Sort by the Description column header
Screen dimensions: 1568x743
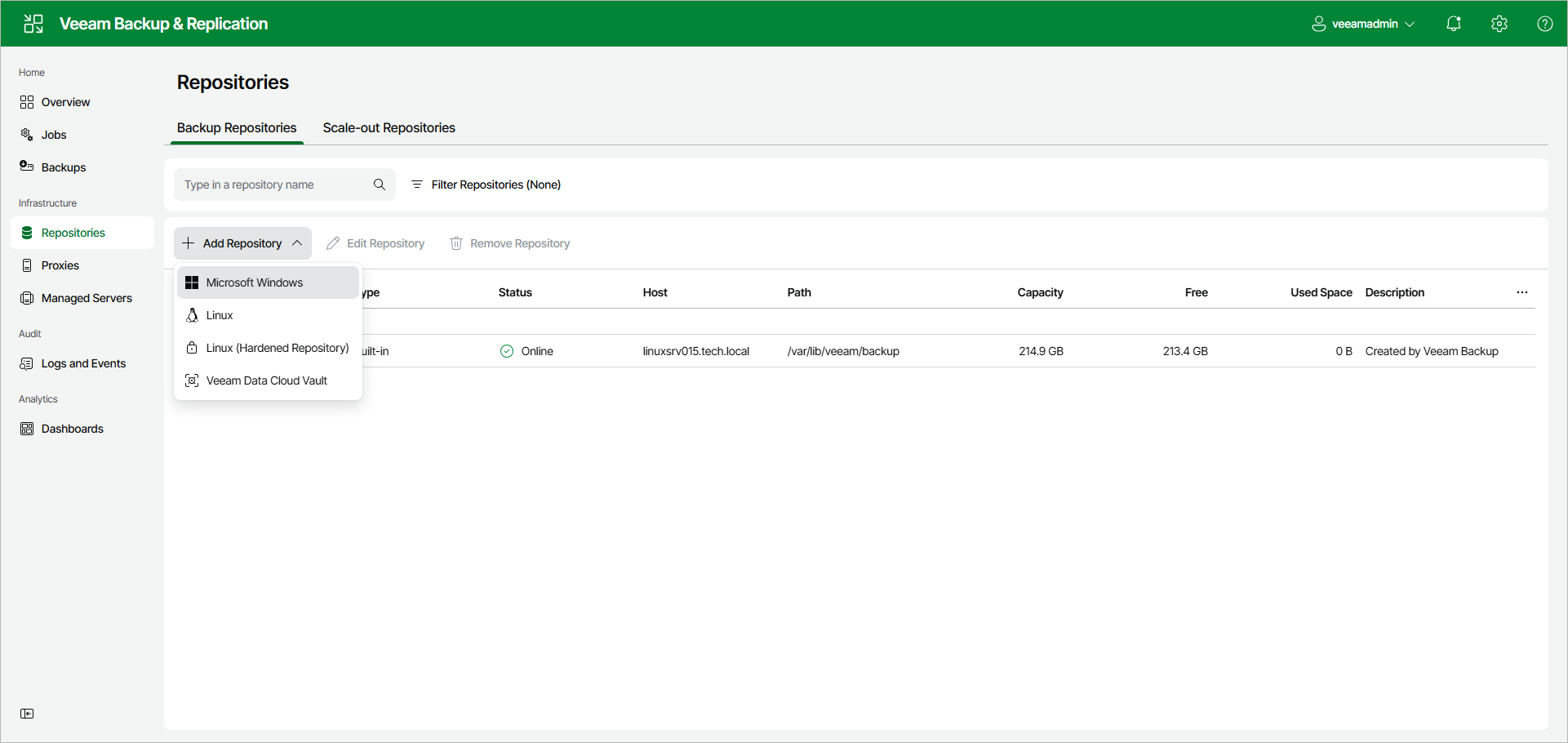point(1394,292)
